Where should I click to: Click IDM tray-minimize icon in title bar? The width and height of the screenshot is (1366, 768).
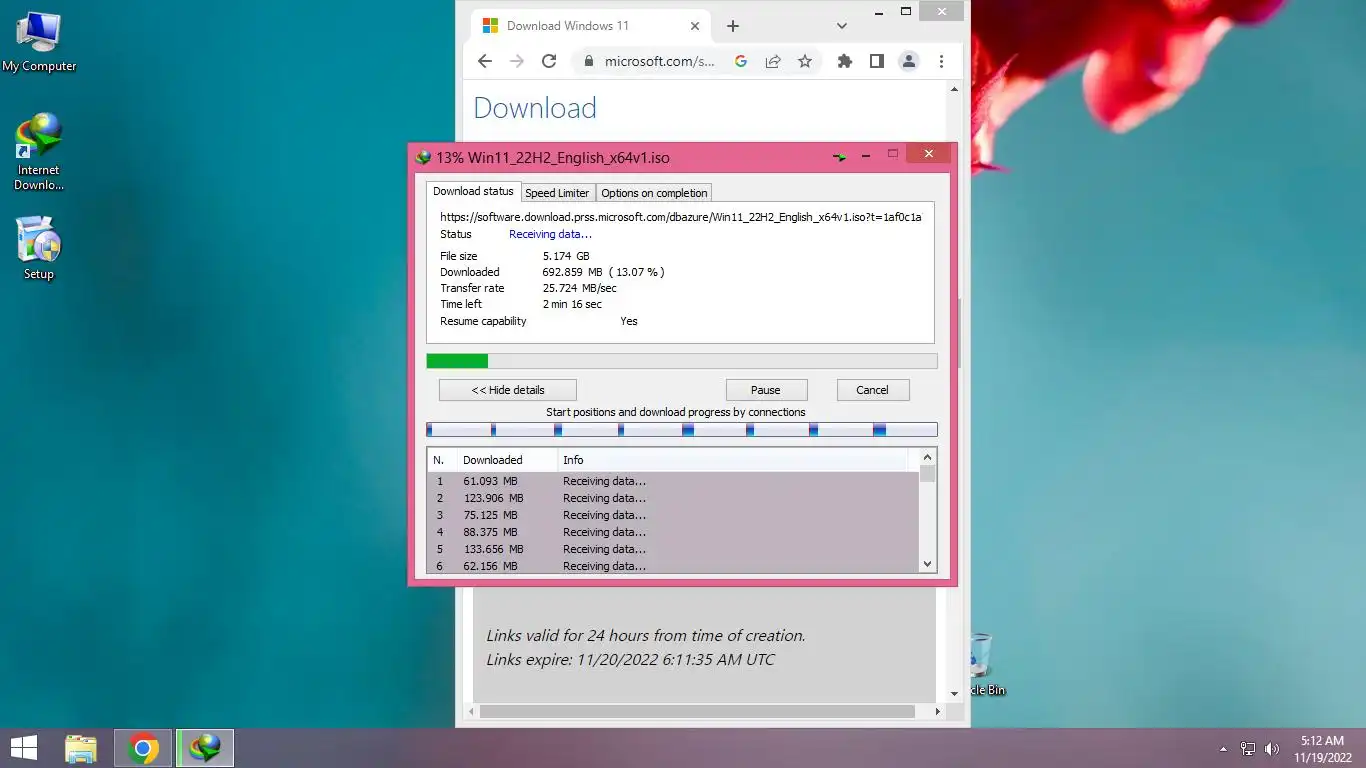click(x=841, y=156)
